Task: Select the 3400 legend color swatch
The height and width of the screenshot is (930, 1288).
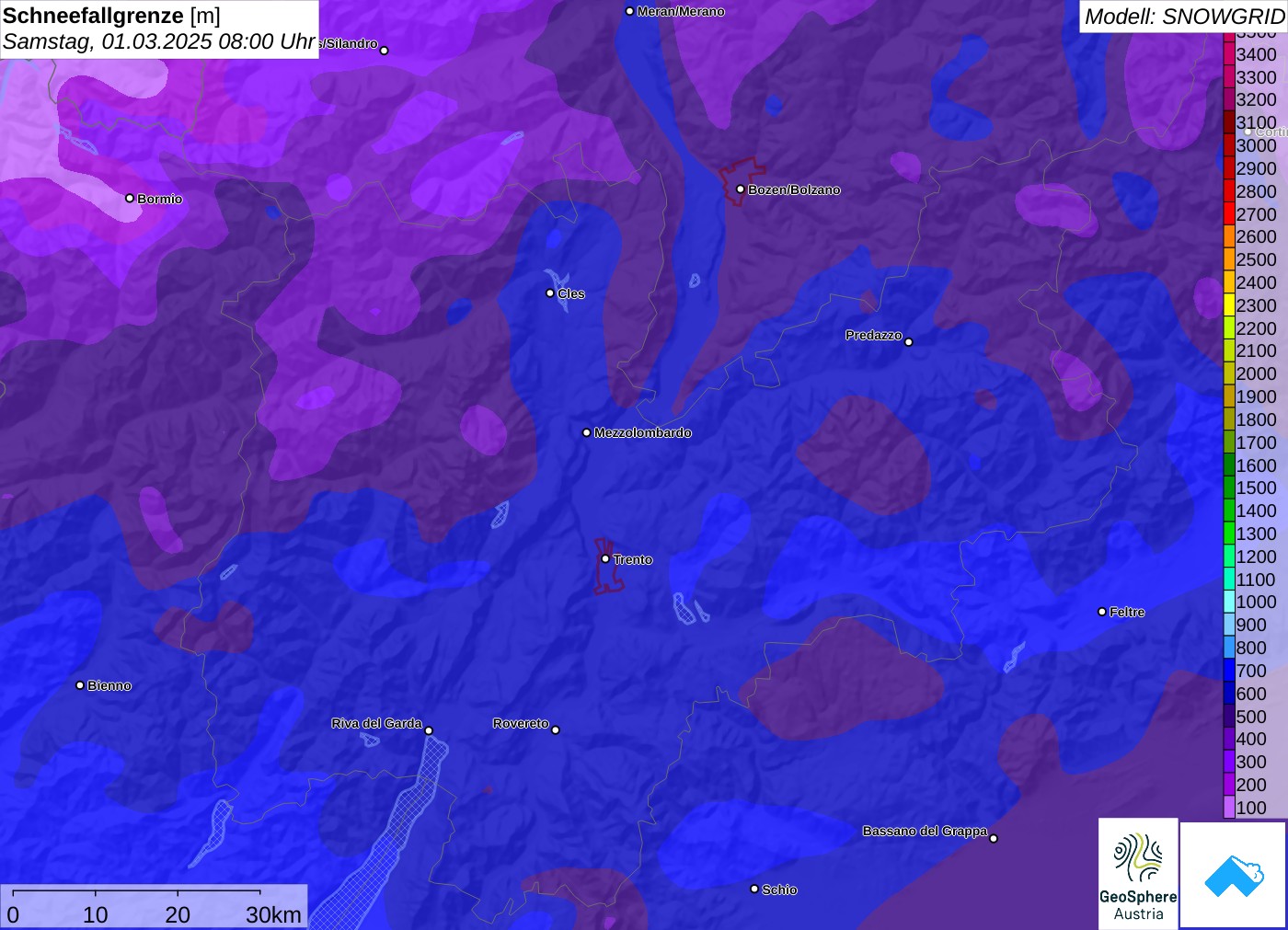Action: click(1229, 54)
